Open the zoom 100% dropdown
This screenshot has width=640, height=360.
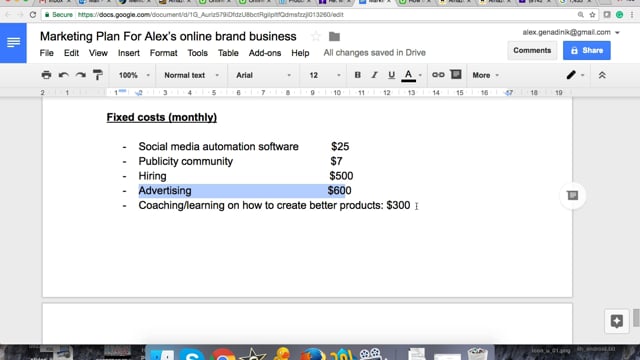[134, 75]
